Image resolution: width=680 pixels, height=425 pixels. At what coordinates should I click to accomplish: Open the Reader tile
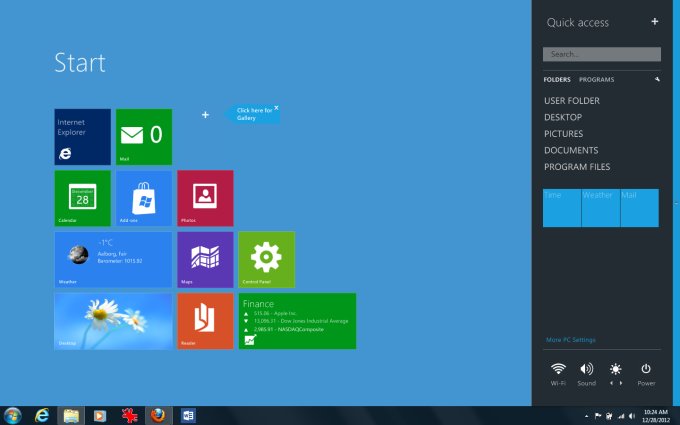tap(205, 321)
